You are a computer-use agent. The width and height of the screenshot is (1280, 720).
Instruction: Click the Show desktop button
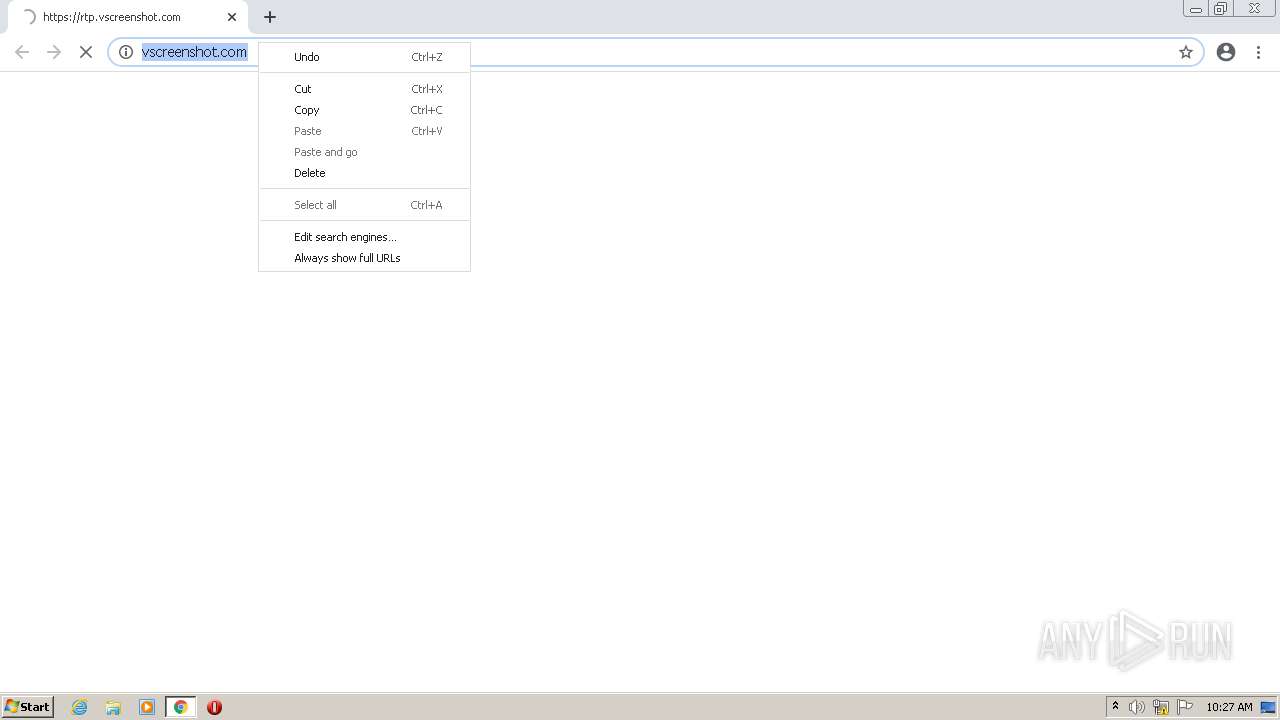(x=1268, y=707)
